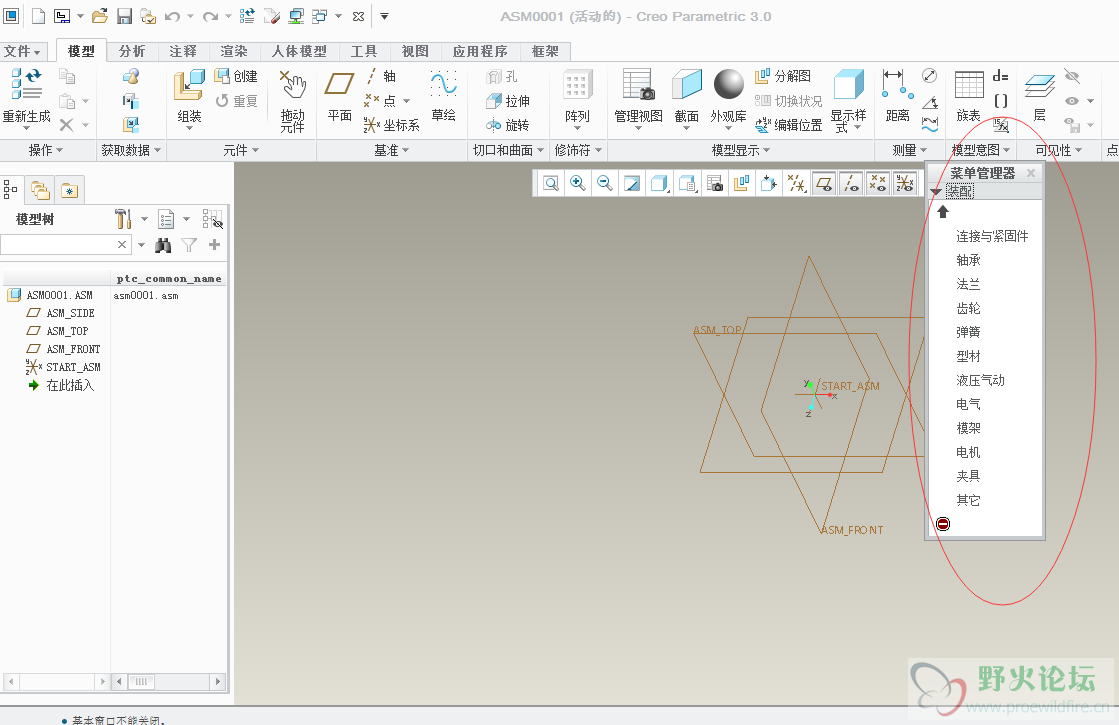Viewport: 1119px width, 725px height.
Task: Toggle Exploded View (分解图)
Action: [783, 76]
